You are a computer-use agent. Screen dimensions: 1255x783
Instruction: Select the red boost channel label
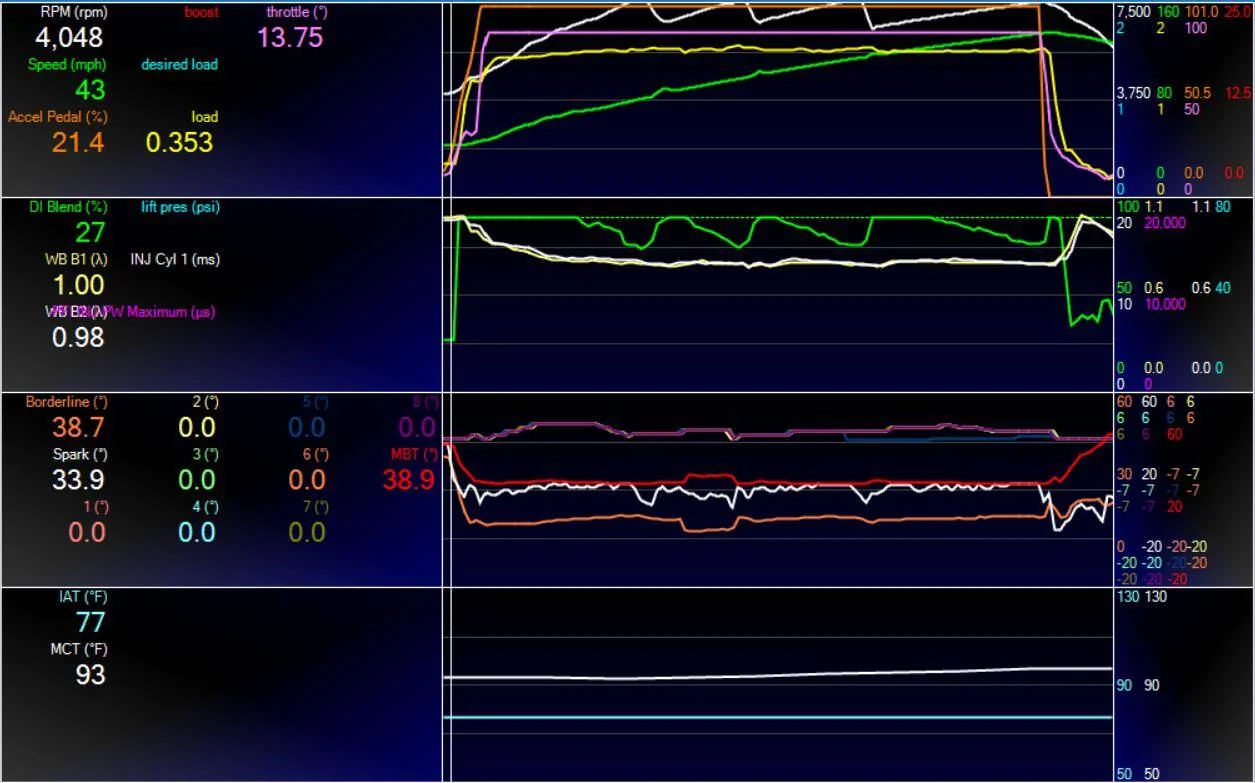click(x=201, y=13)
